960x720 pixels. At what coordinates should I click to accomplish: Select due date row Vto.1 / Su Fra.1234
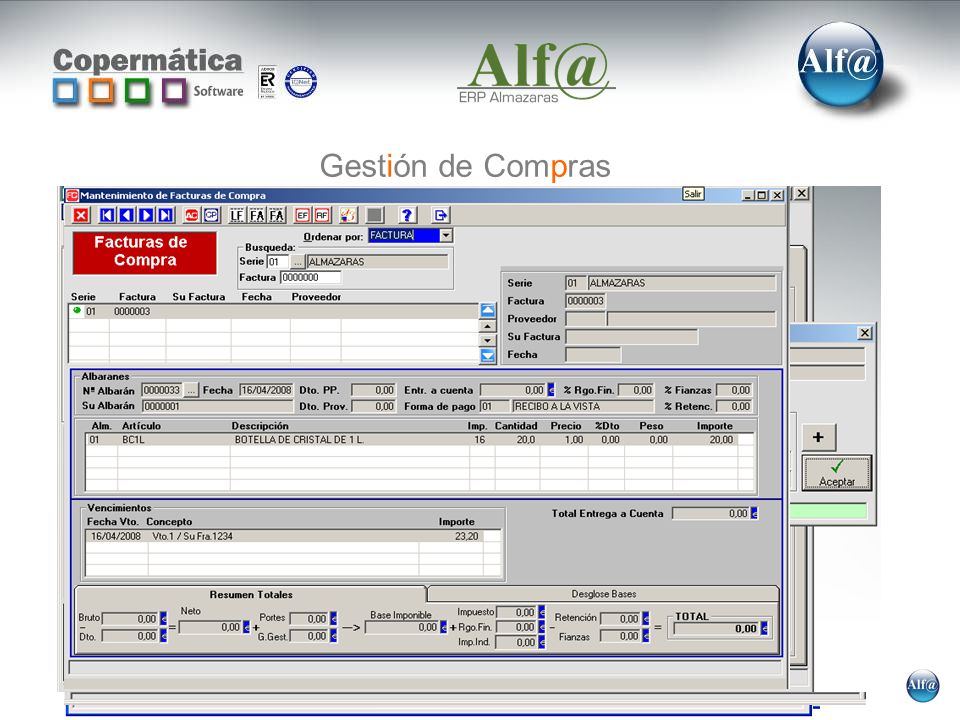293,536
